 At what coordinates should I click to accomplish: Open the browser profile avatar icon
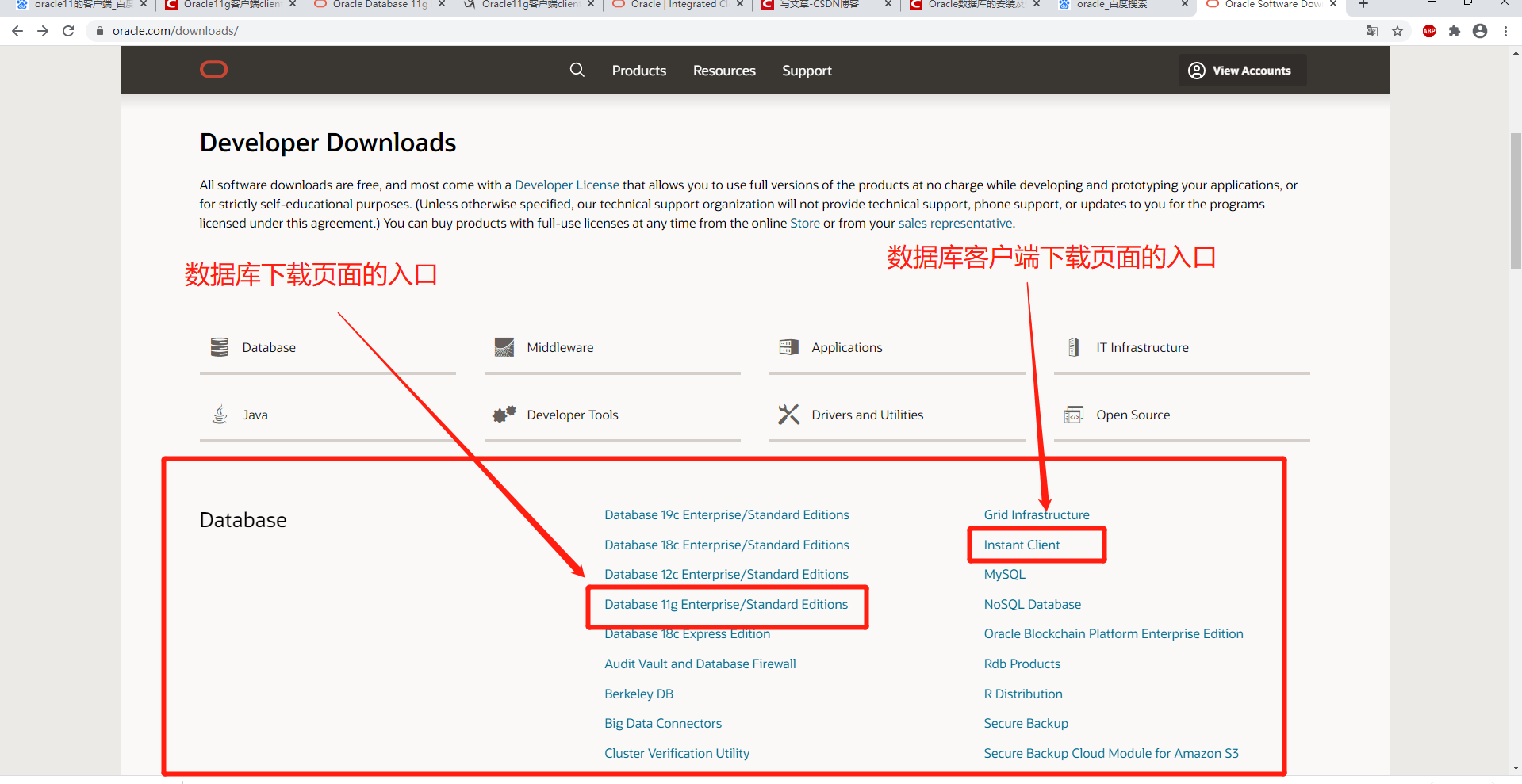pos(1480,31)
